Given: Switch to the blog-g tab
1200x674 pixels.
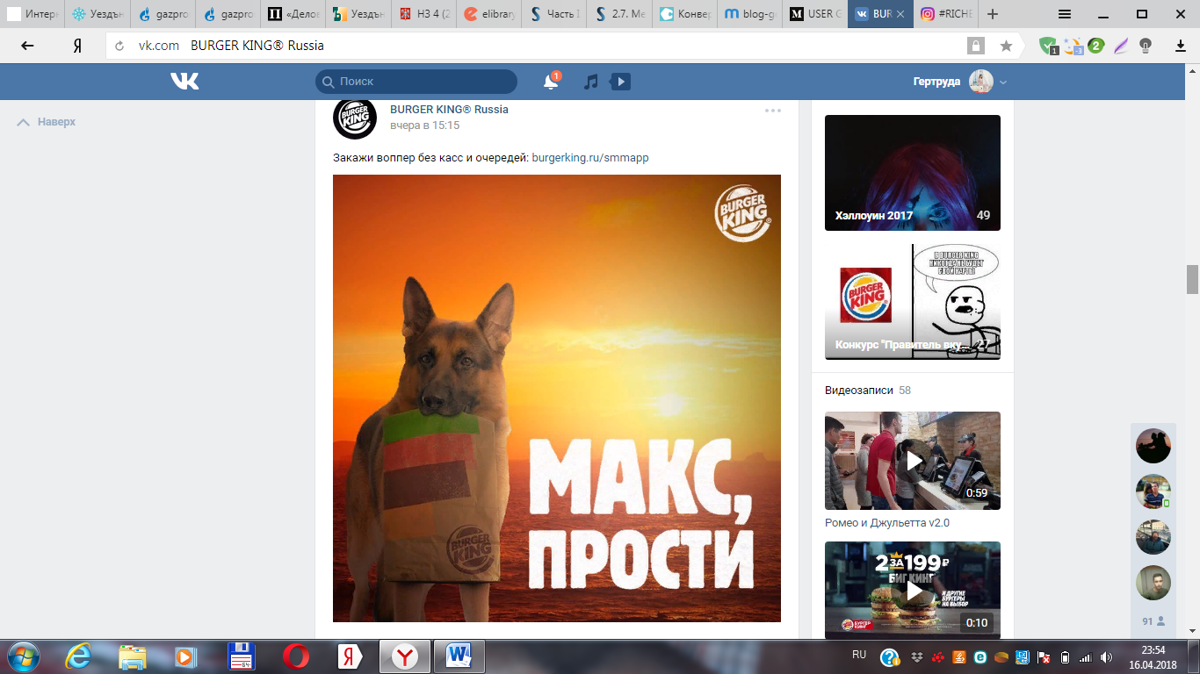Looking at the screenshot, I should [x=749, y=15].
